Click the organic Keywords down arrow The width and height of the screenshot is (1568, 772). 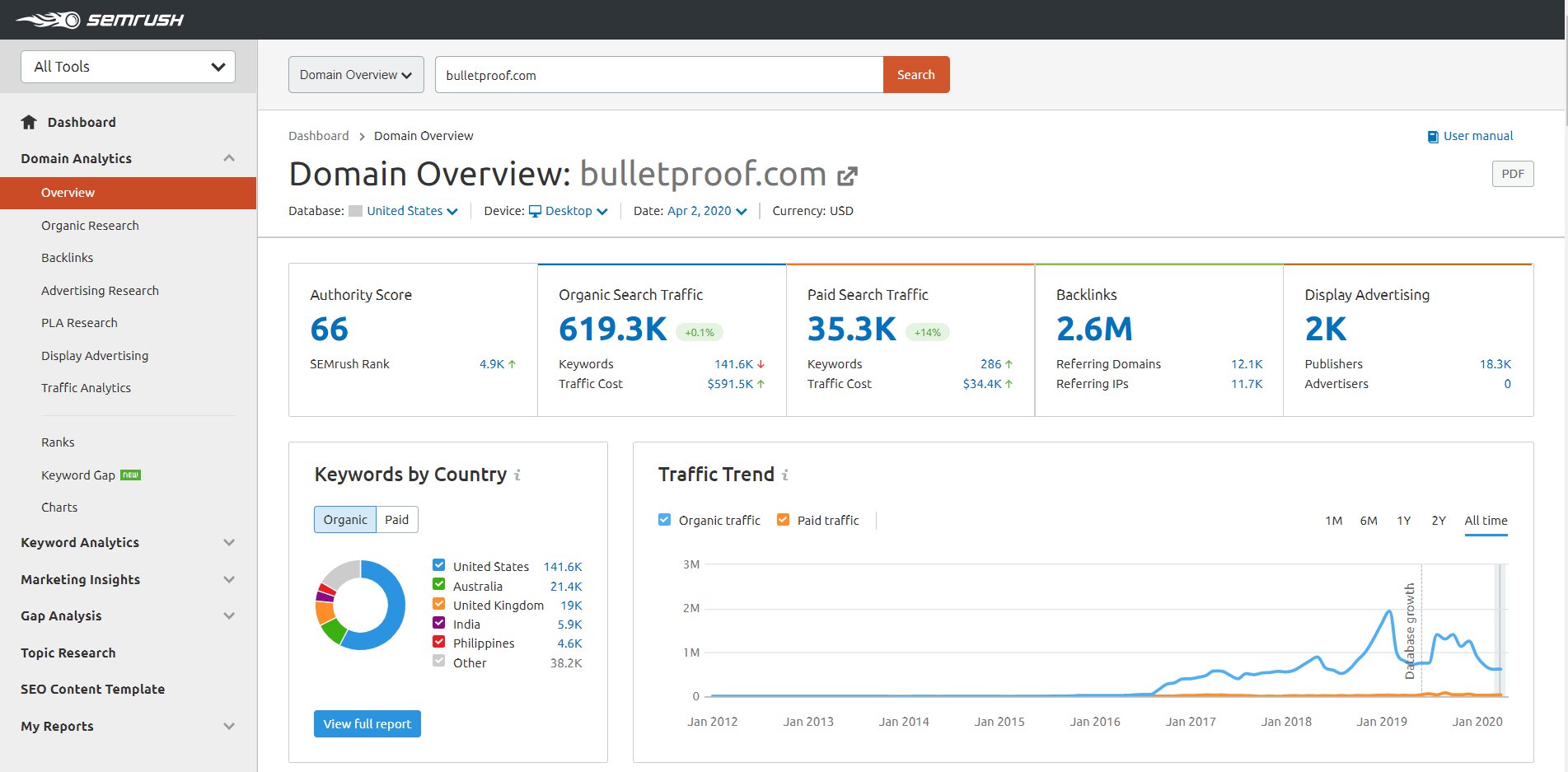761,364
